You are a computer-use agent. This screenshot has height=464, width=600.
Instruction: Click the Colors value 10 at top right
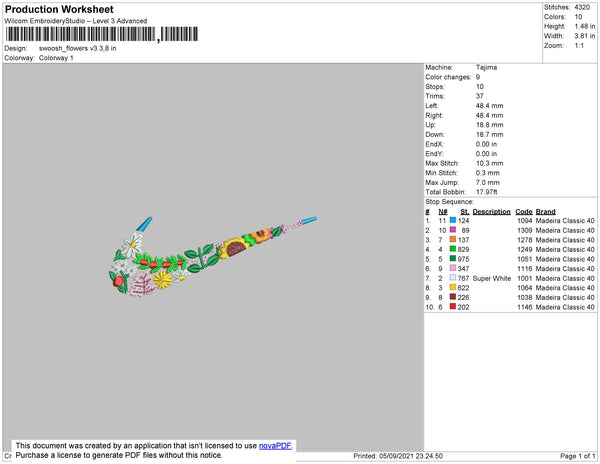click(578, 17)
